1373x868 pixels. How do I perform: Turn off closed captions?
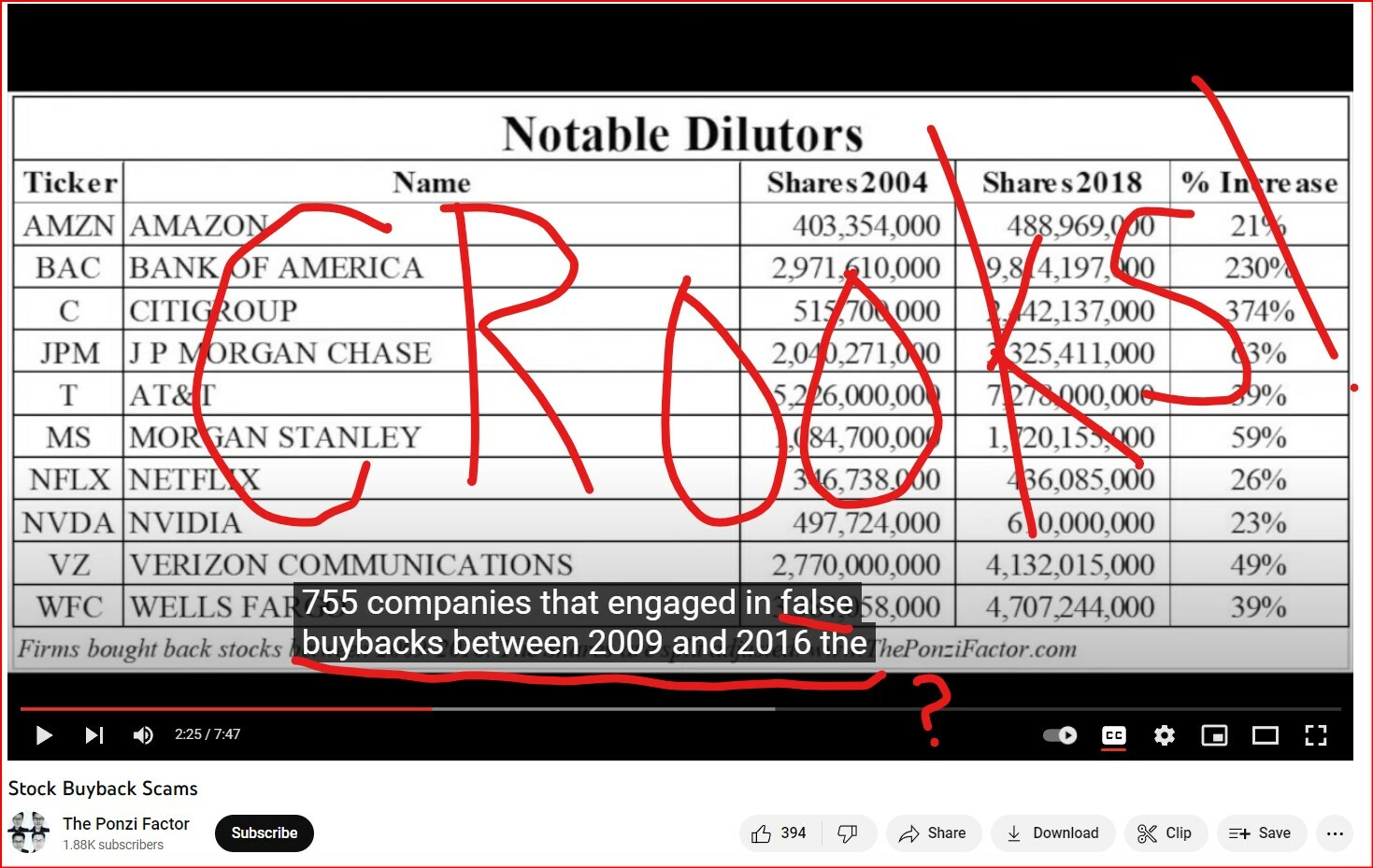(x=1113, y=735)
